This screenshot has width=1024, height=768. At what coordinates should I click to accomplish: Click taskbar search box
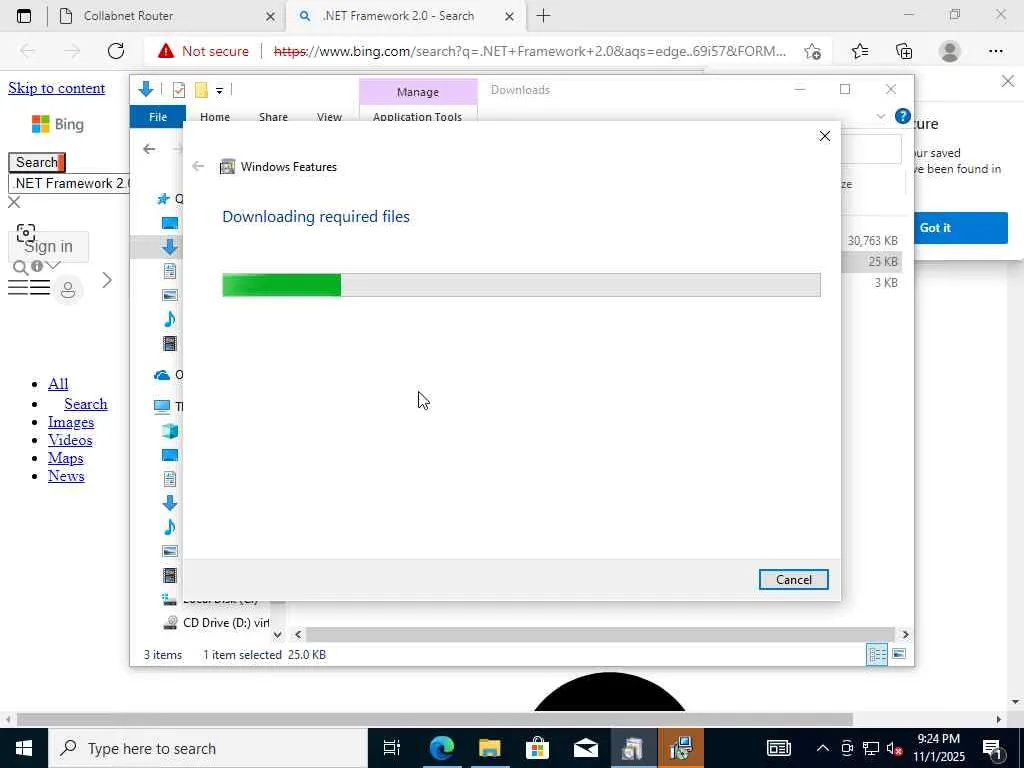click(209, 748)
